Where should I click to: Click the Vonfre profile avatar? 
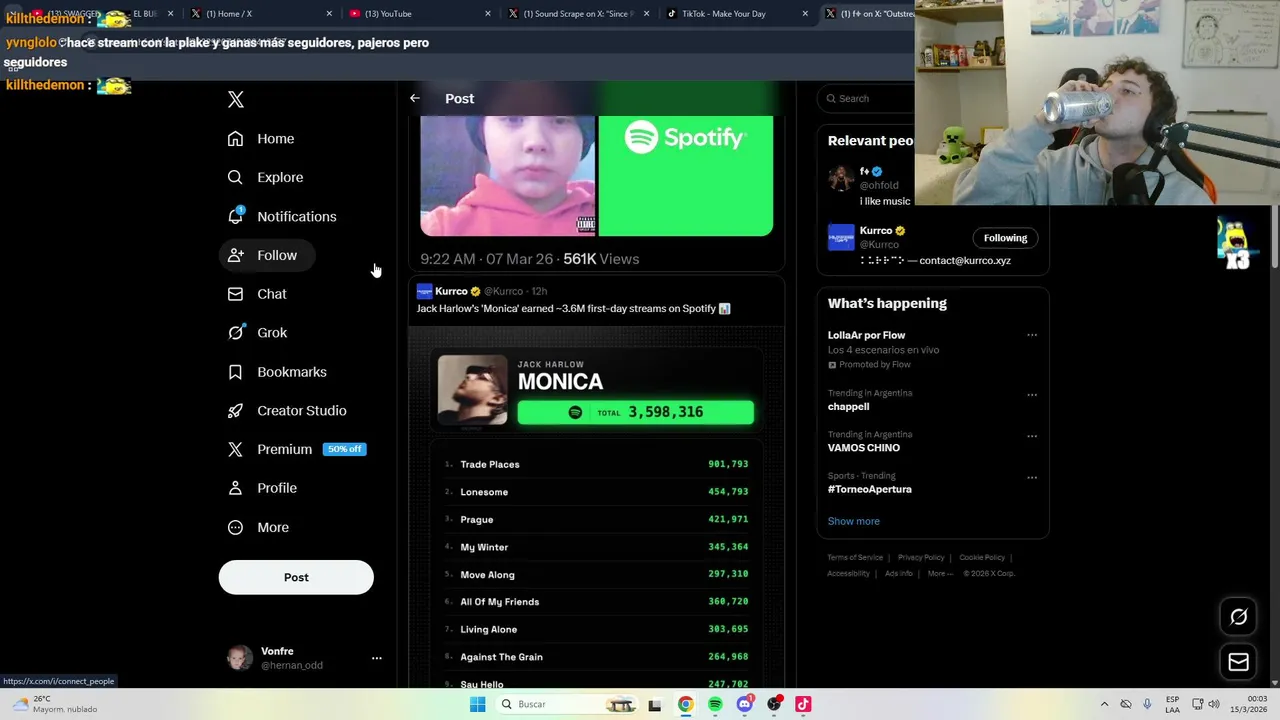[x=240, y=658]
